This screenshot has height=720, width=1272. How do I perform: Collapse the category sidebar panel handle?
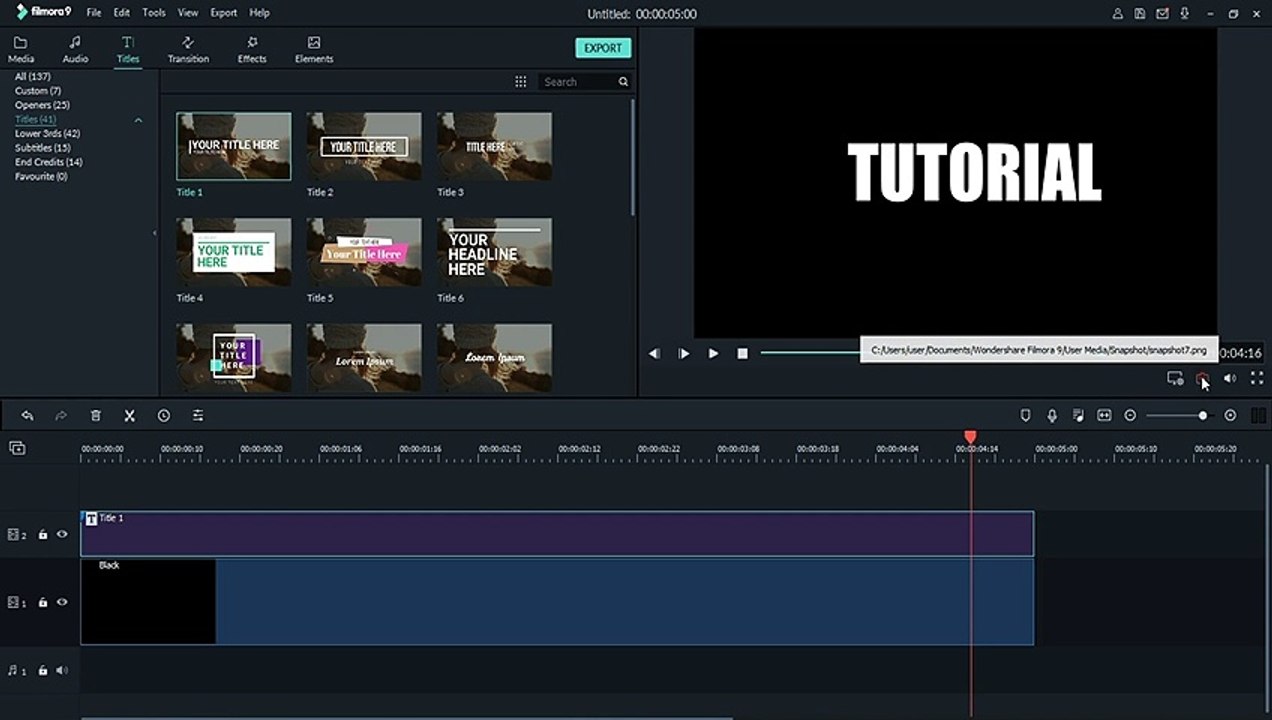pyautogui.click(x=154, y=233)
